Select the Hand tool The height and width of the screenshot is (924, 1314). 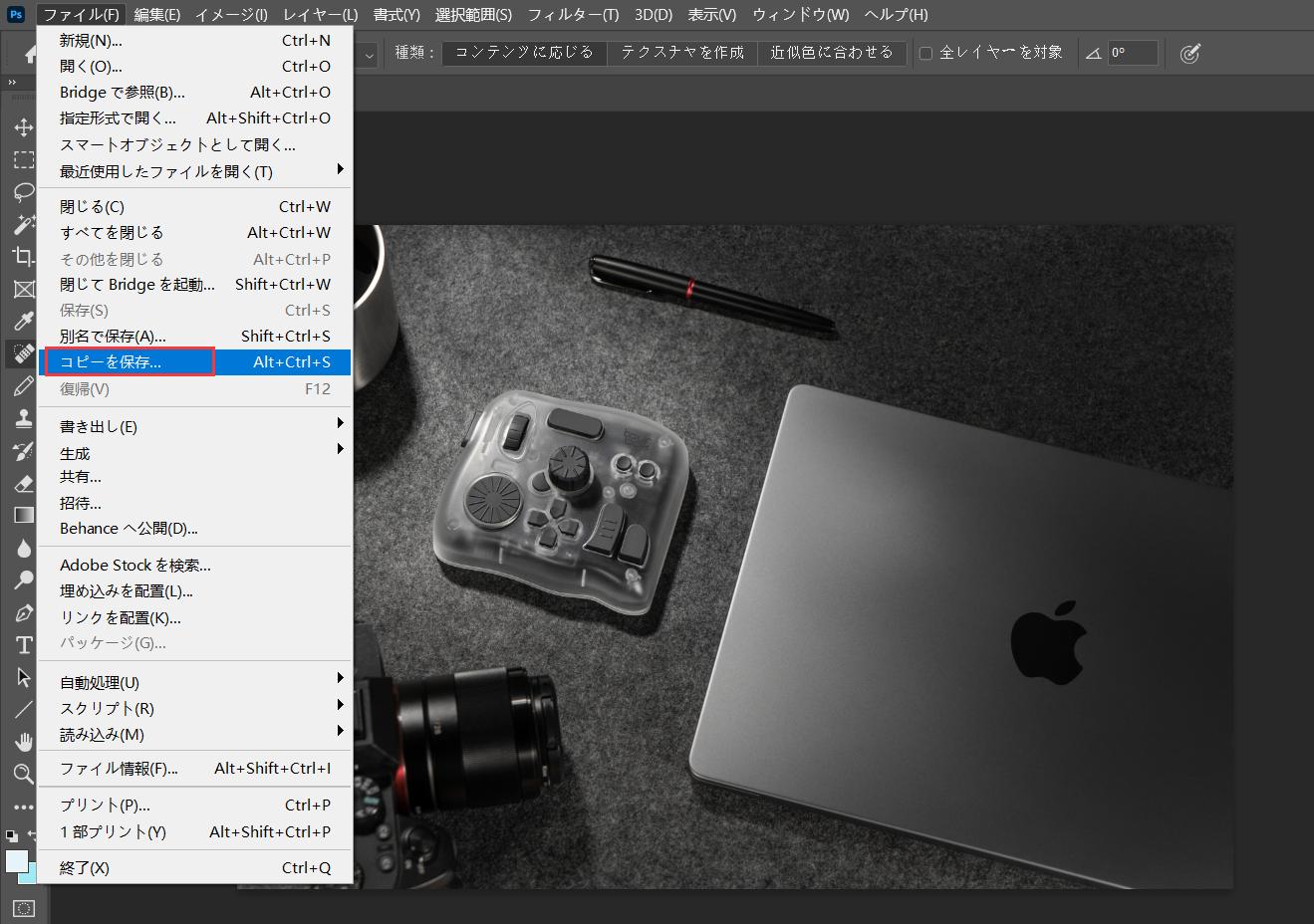point(23,742)
